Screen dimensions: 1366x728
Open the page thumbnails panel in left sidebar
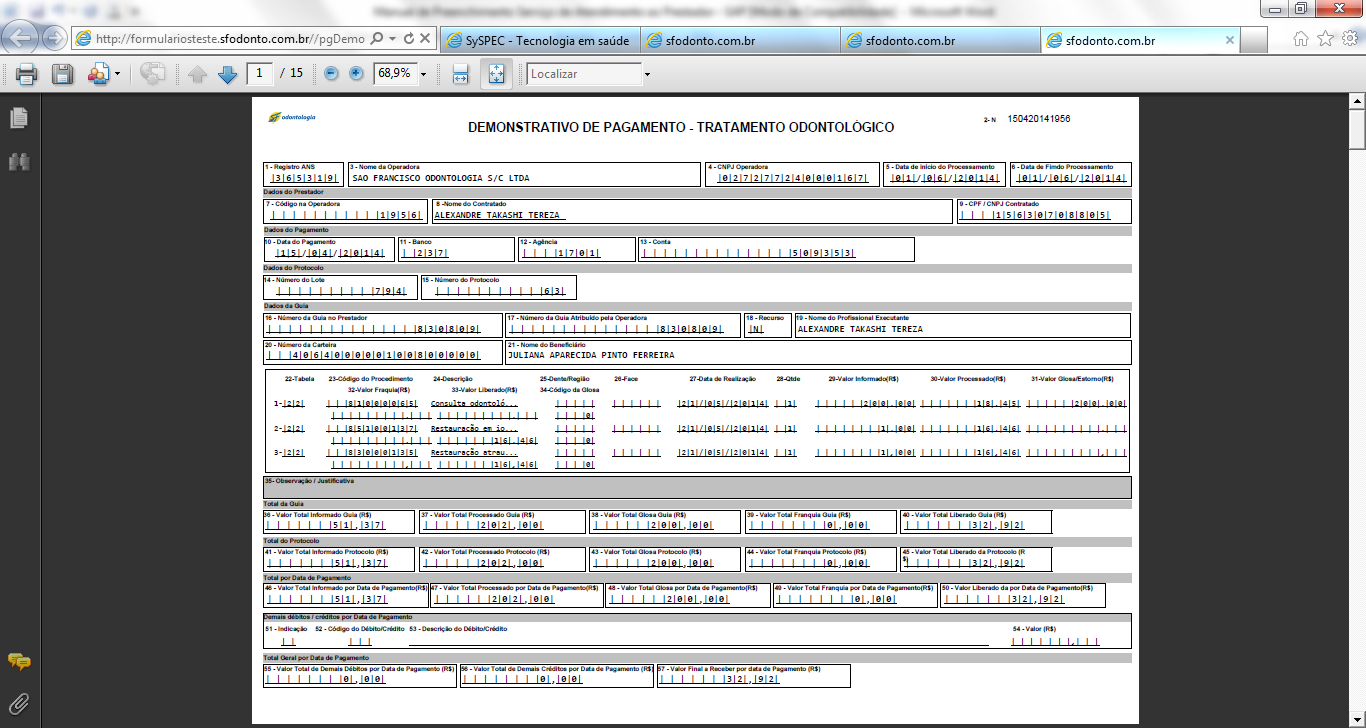click(18, 118)
